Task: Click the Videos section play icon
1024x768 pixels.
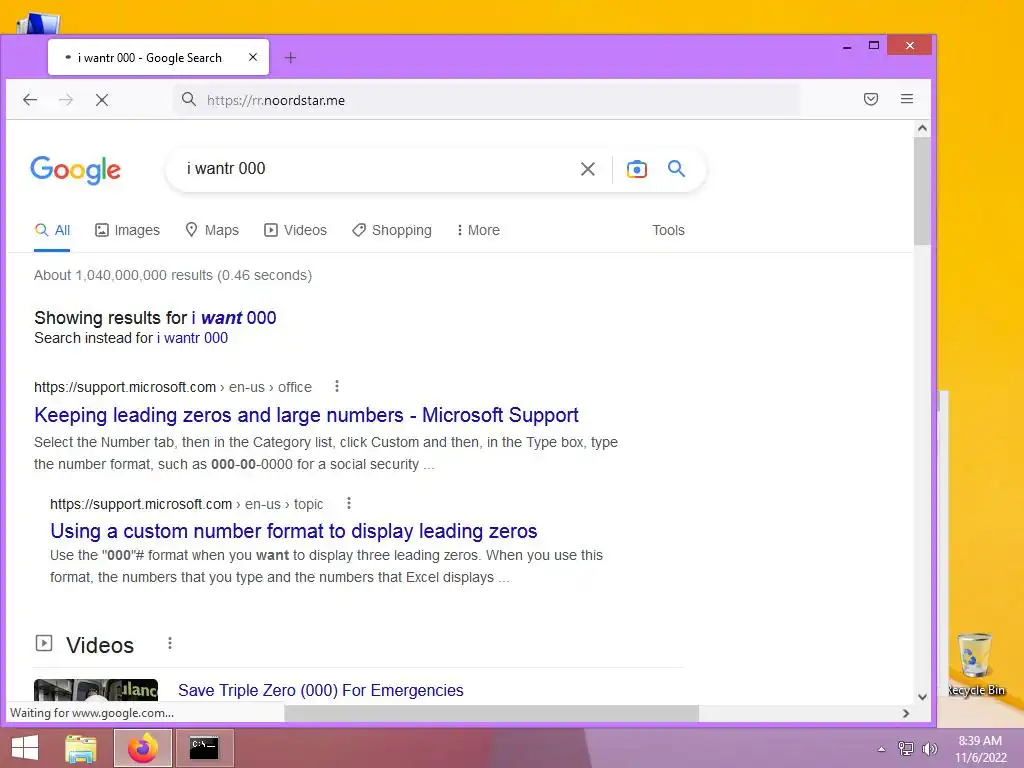Action: tap(44, 643)
